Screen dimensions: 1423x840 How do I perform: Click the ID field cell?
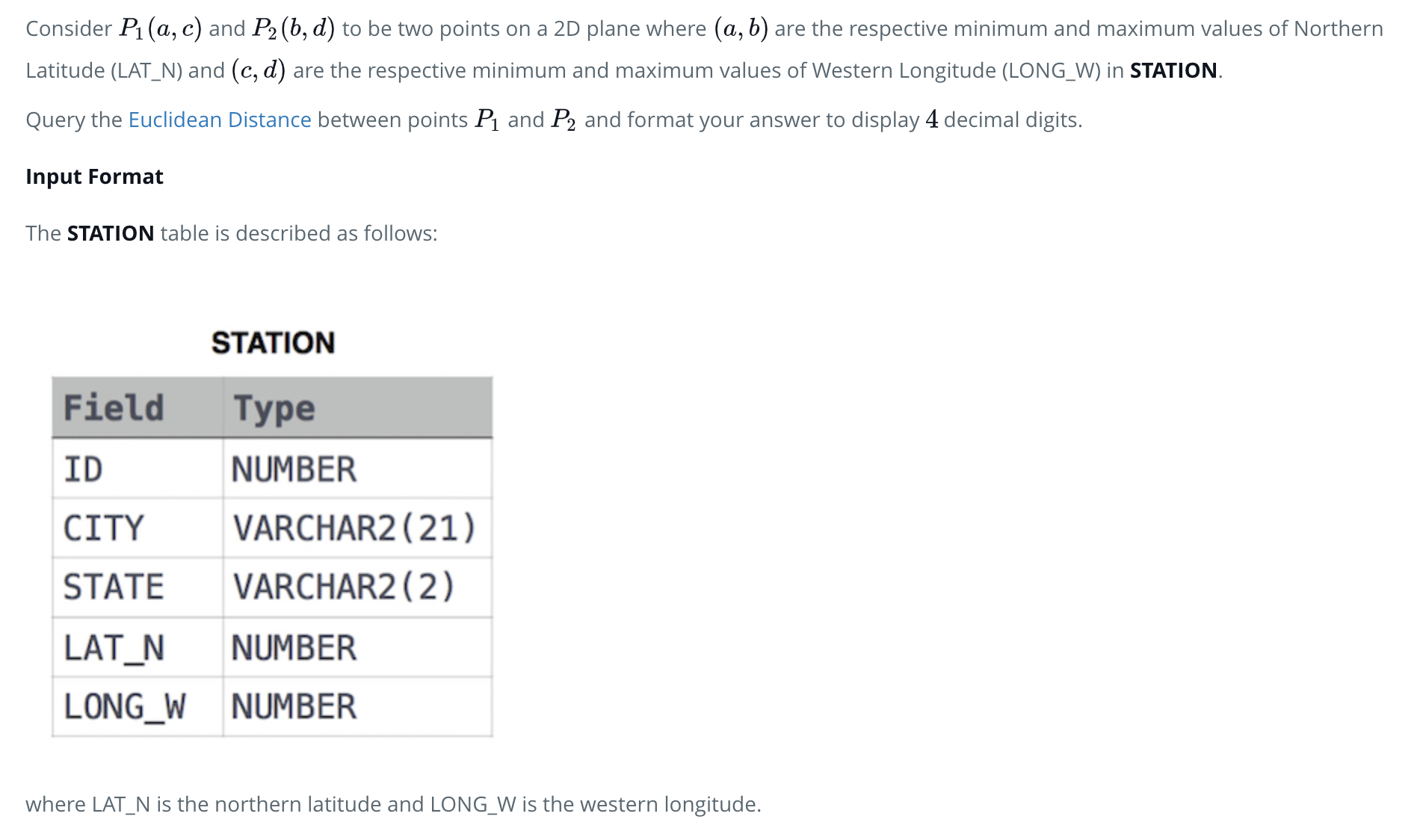point(138,469)
